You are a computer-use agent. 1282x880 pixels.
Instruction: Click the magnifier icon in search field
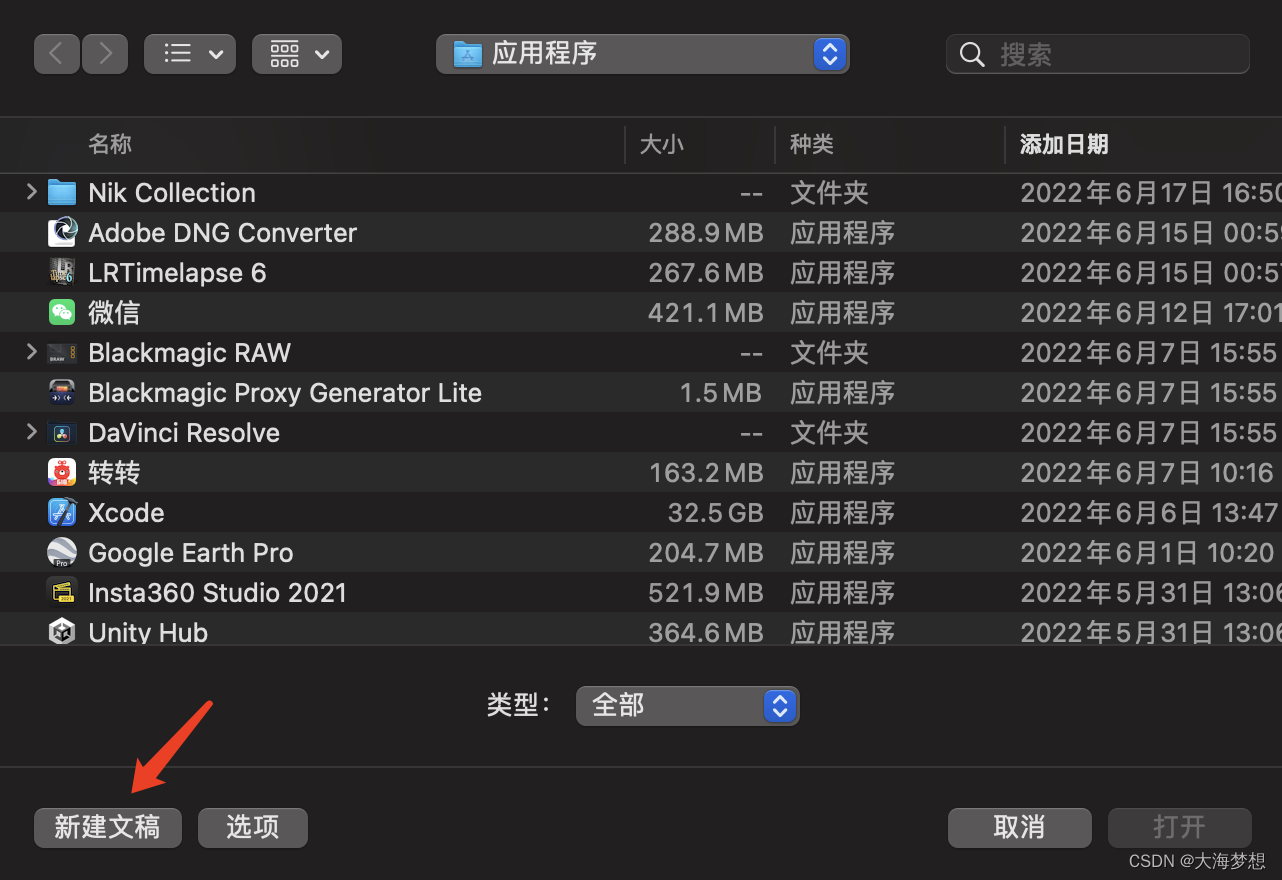[x=972, y=54]
